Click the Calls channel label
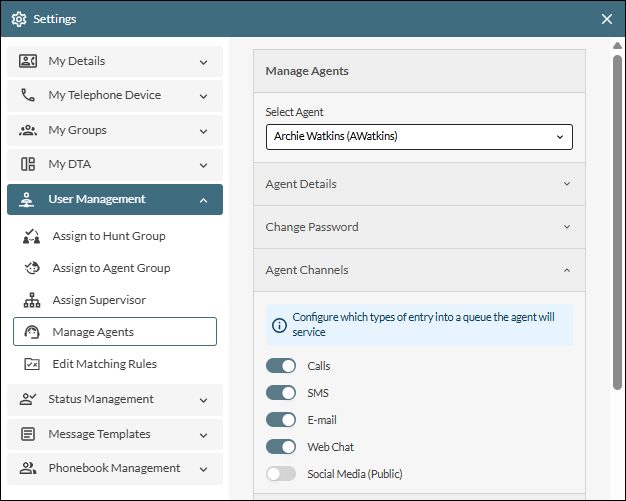 point(319,366)
